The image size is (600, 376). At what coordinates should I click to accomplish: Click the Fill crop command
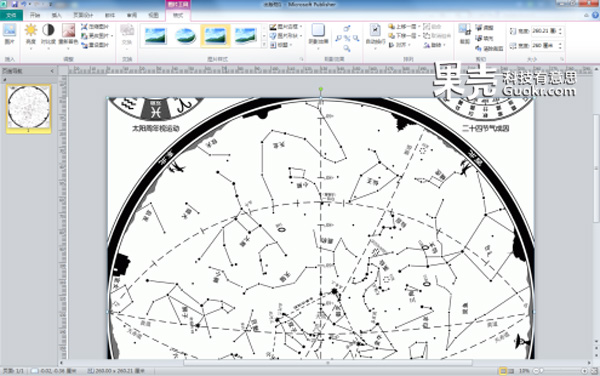point(484,38)
